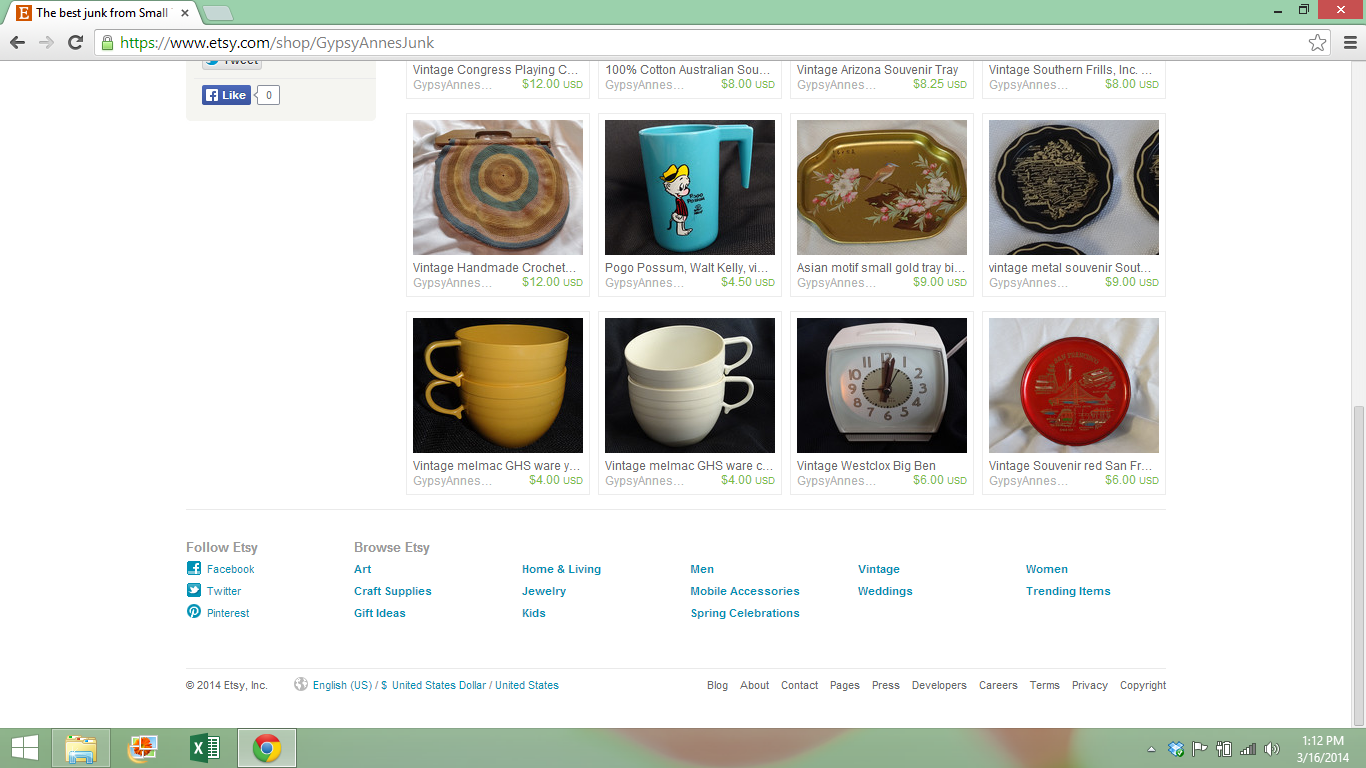Screen dimensions: 1366x768
Task: Go back with the browser back arrow
Action: pos(17,42)
